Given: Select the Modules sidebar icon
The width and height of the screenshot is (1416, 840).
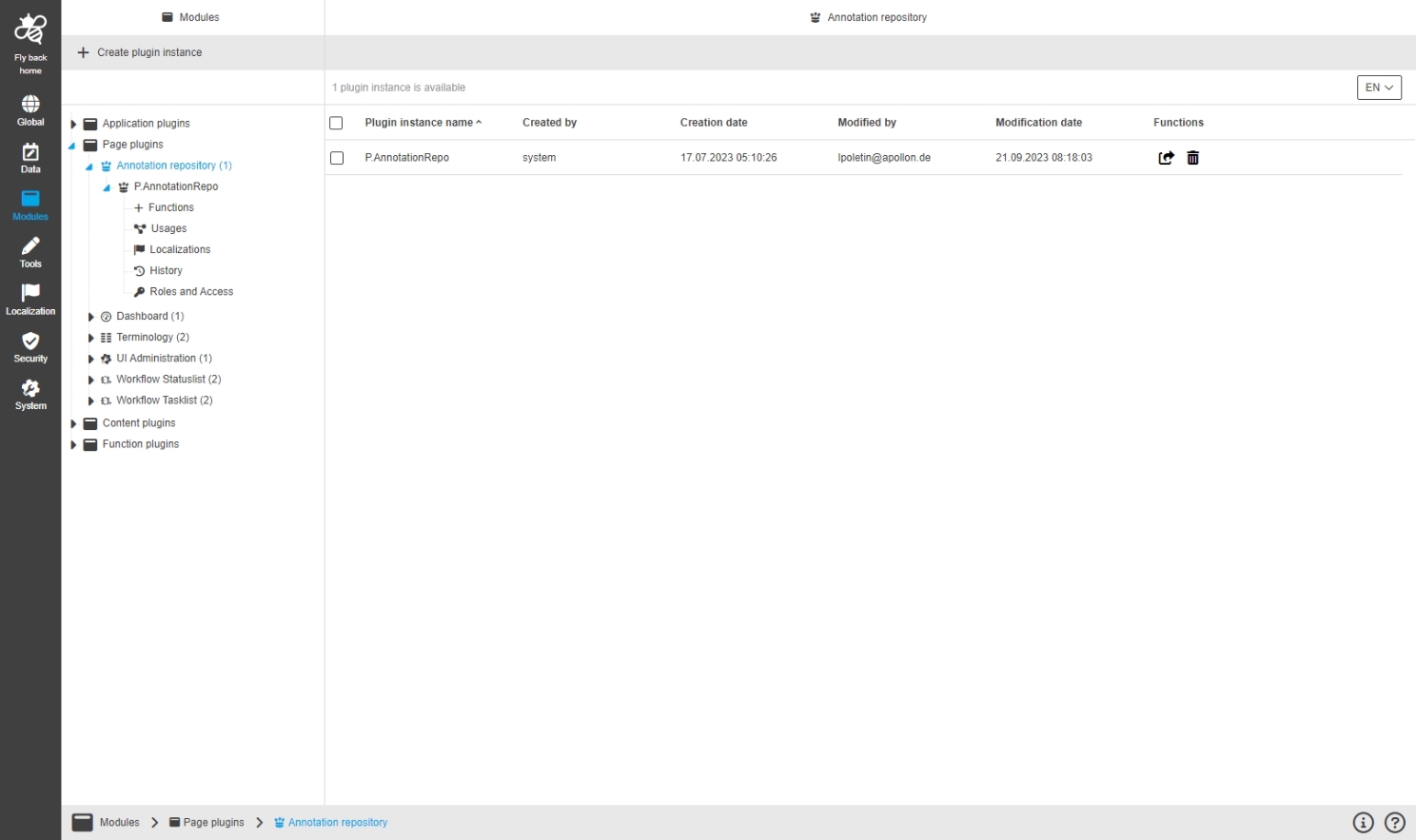Looking at the screenshot, I should pos(30,199).
